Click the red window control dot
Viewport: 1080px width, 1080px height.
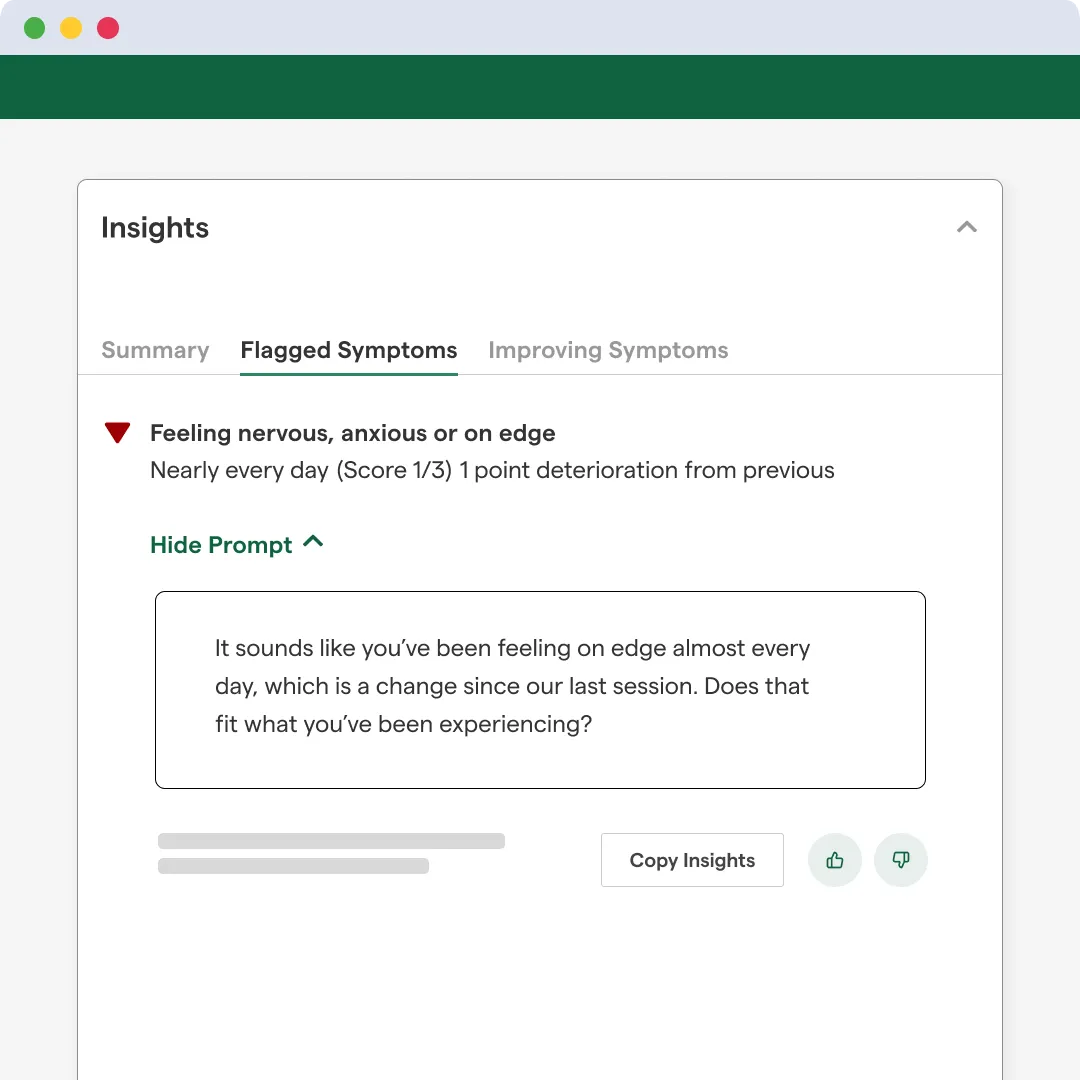click(108, 28)
